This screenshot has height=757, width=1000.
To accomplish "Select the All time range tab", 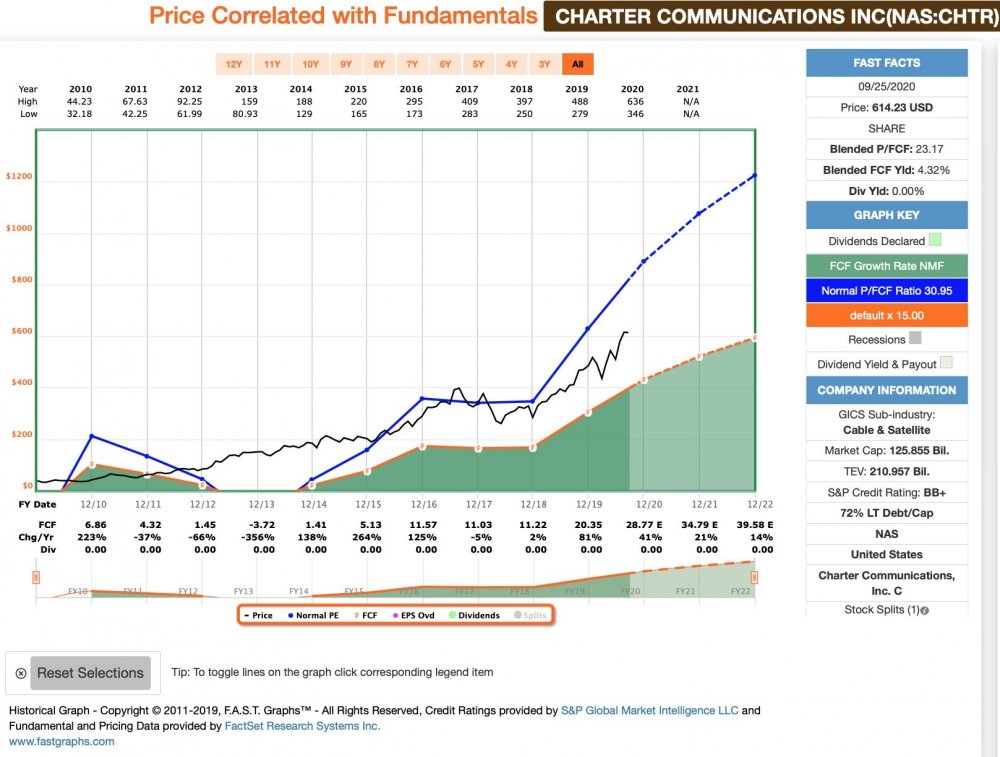I will pyautogui.click(x=577, y=64).
